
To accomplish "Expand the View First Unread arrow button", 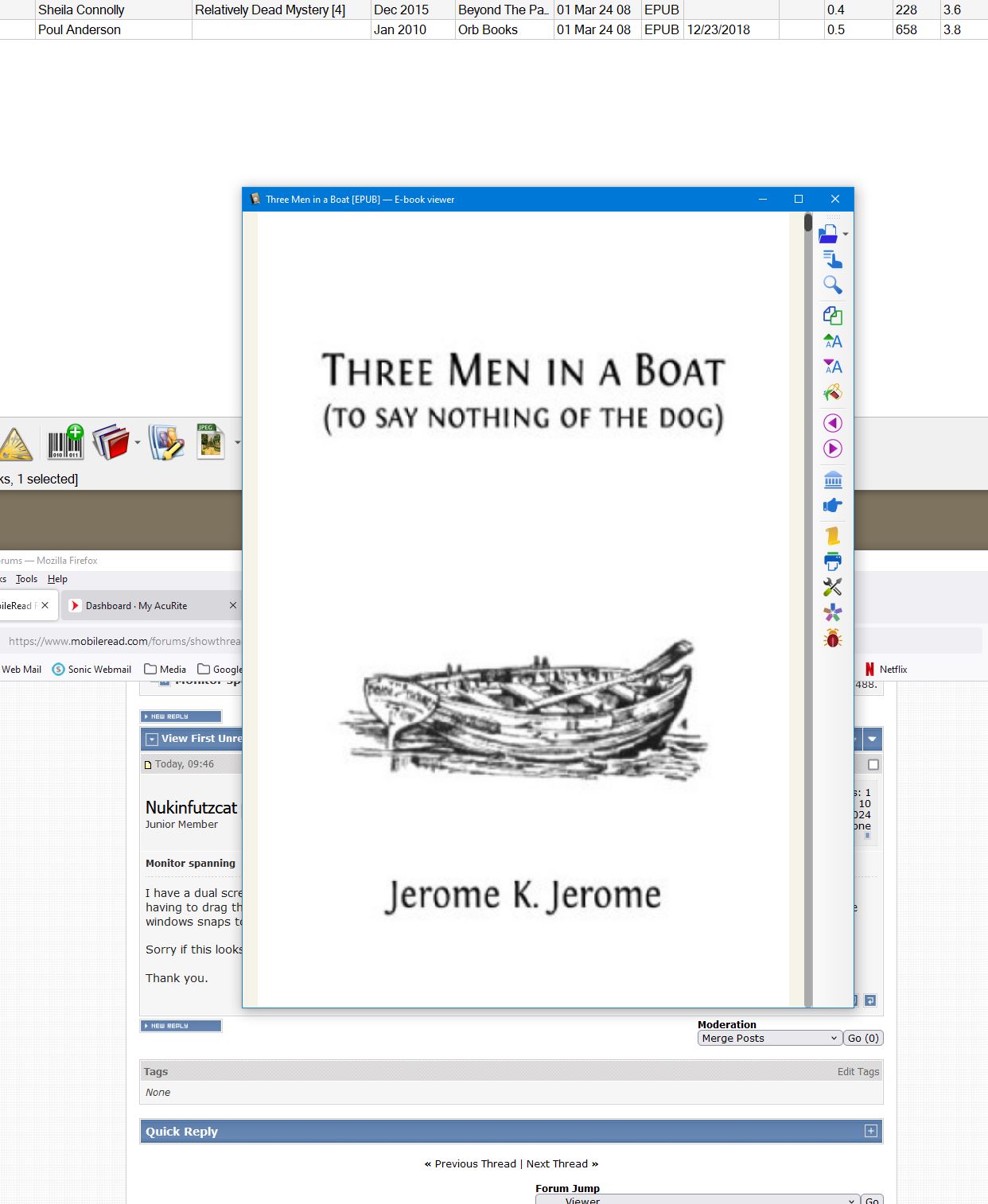I will [x=151, y=740].
